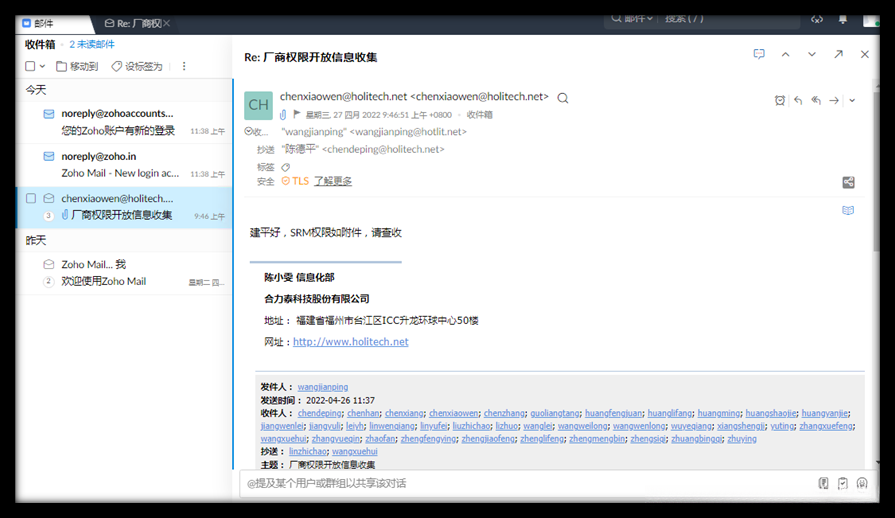
Task: Click the scrollbar down arrow
Action: pos(876,463)
